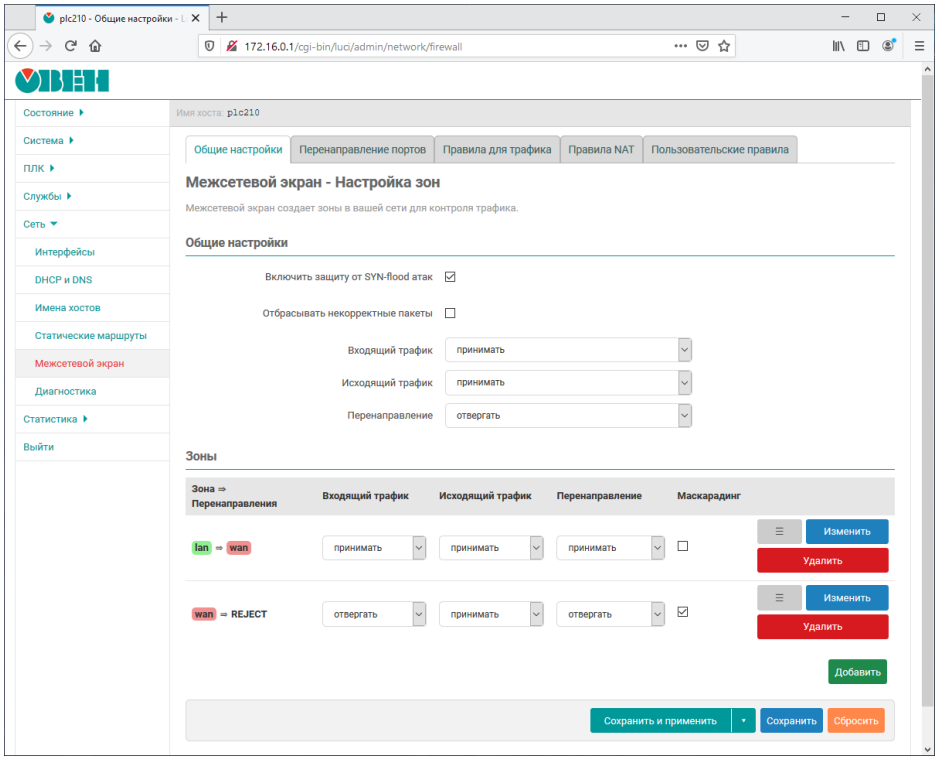Bookmark this page with the star icon

click(724, 45)
